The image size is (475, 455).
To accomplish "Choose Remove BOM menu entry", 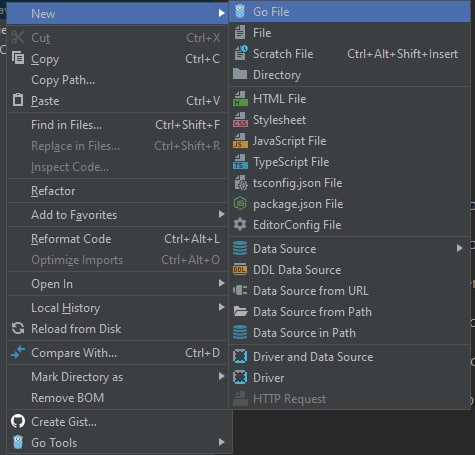I will point(117,398).
